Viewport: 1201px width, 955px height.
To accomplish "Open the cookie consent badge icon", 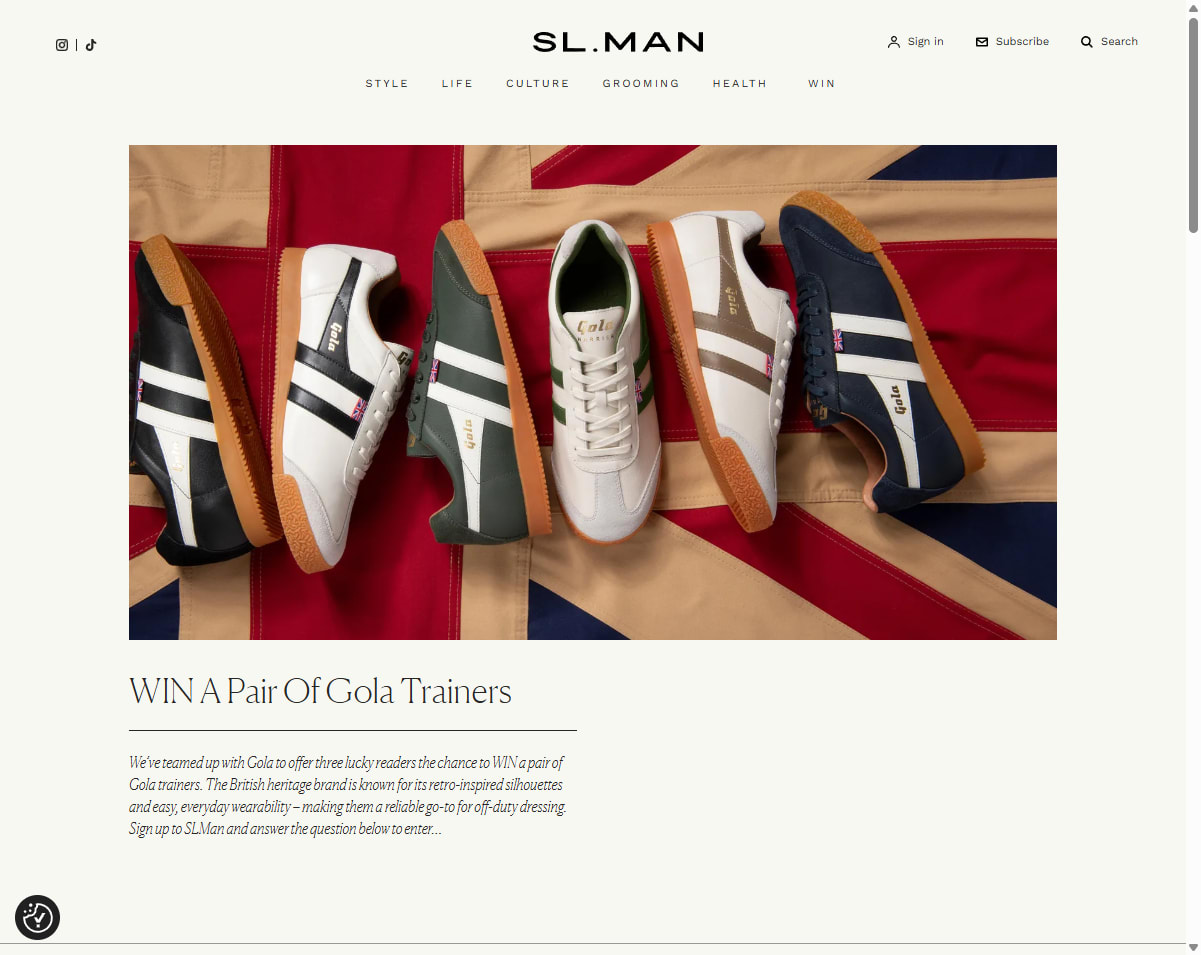I will tap(38, 917).
